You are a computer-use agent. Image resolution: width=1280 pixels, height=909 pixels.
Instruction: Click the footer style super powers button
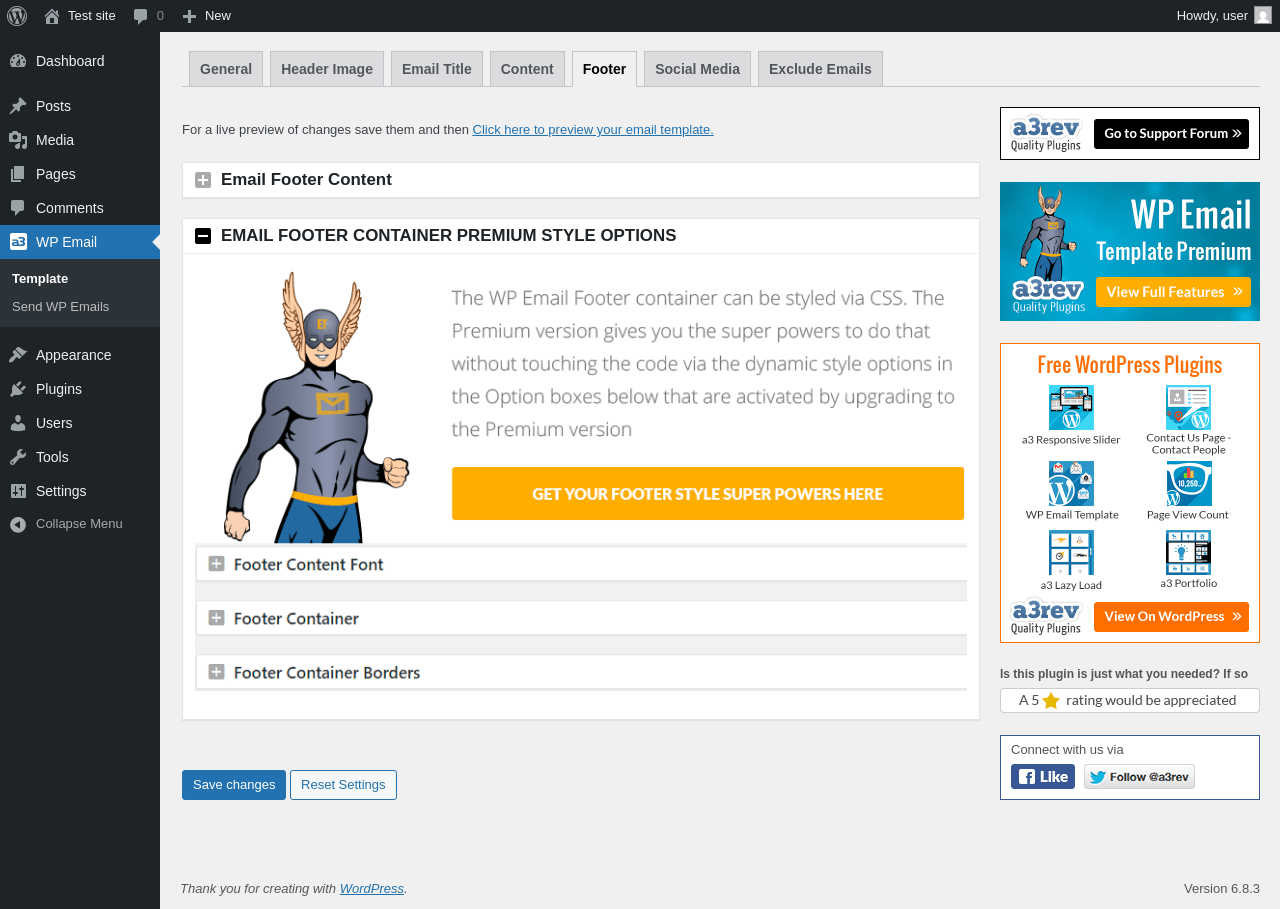(708, 494)
